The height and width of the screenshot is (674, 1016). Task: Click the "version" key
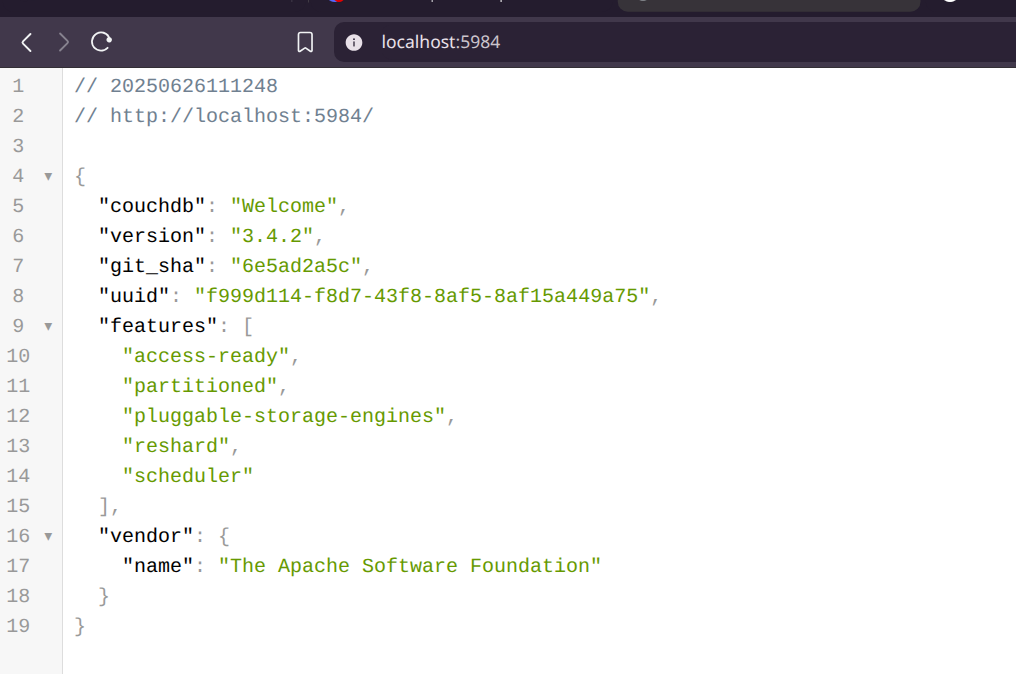click(152, 235)
